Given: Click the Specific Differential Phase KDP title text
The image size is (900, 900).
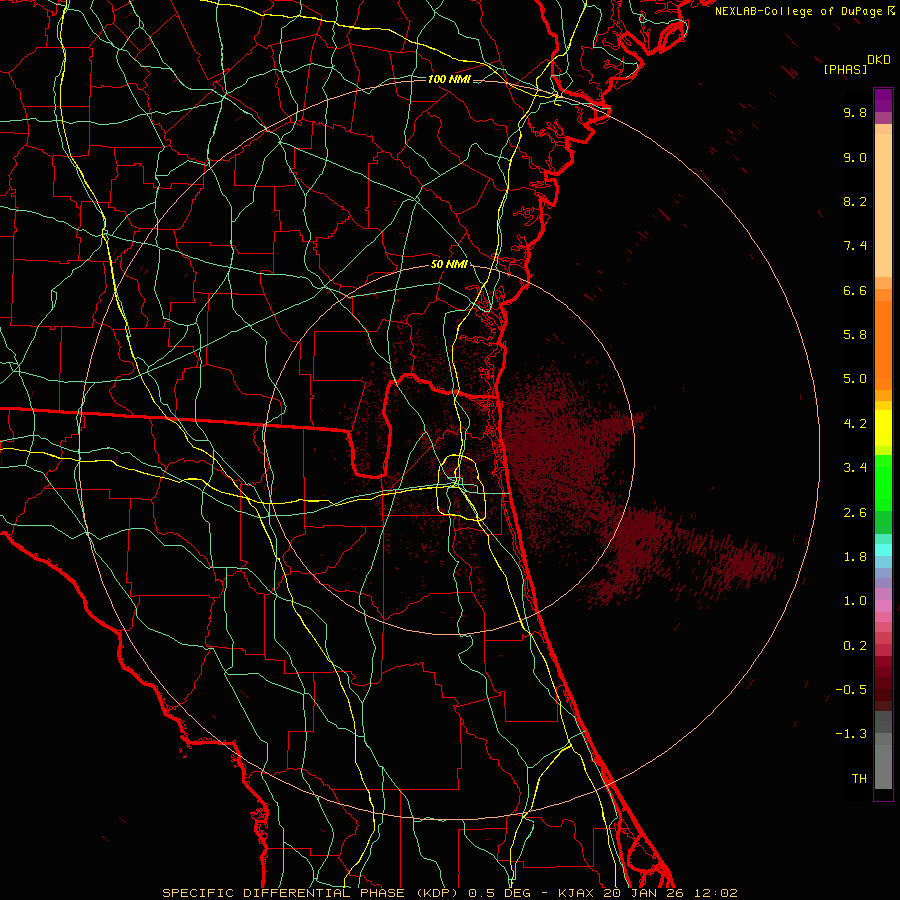Looking at the screenshot, I should pos(309,893).
